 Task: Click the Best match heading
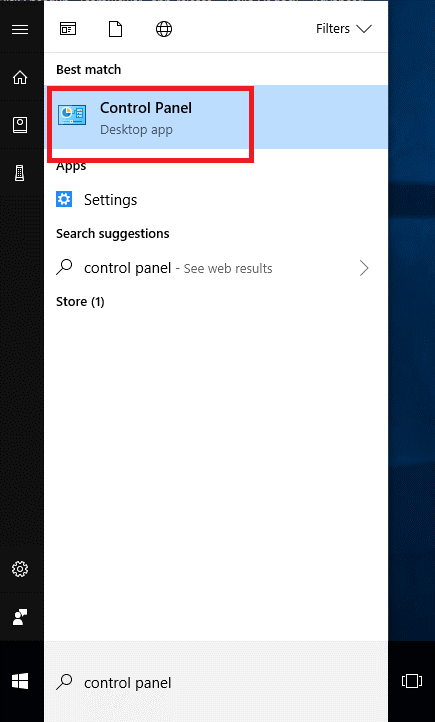(x=88, y=70)
